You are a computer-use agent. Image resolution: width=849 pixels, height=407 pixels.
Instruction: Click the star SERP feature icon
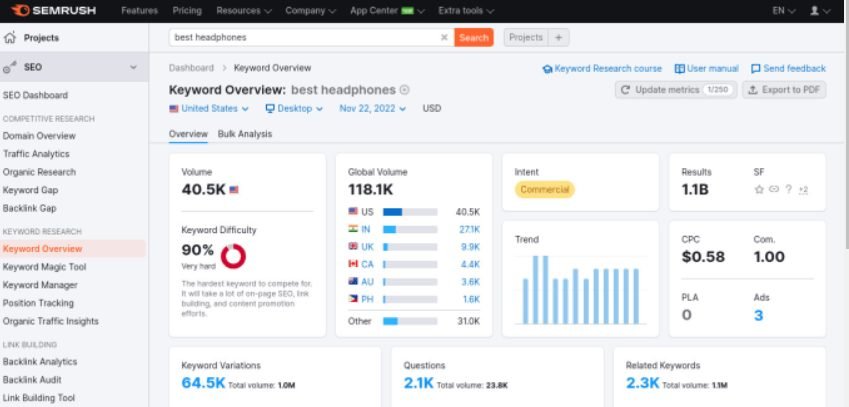pos(759,189)
